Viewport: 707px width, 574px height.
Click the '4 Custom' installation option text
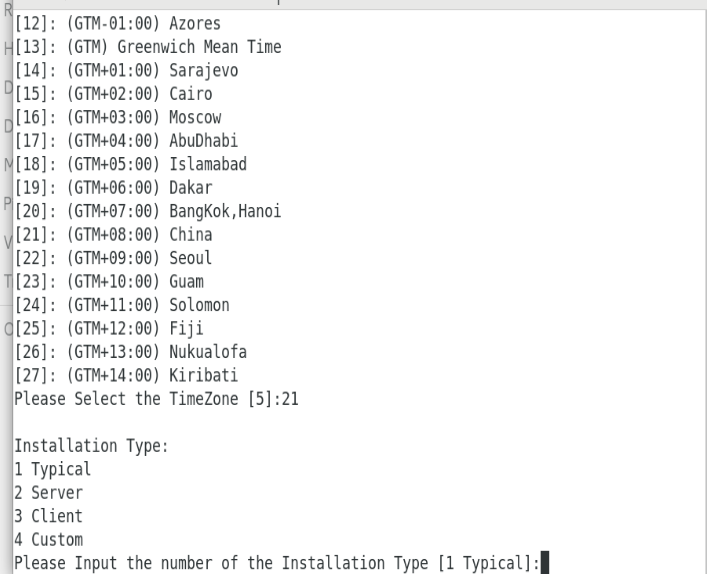[x=48, y=539]
